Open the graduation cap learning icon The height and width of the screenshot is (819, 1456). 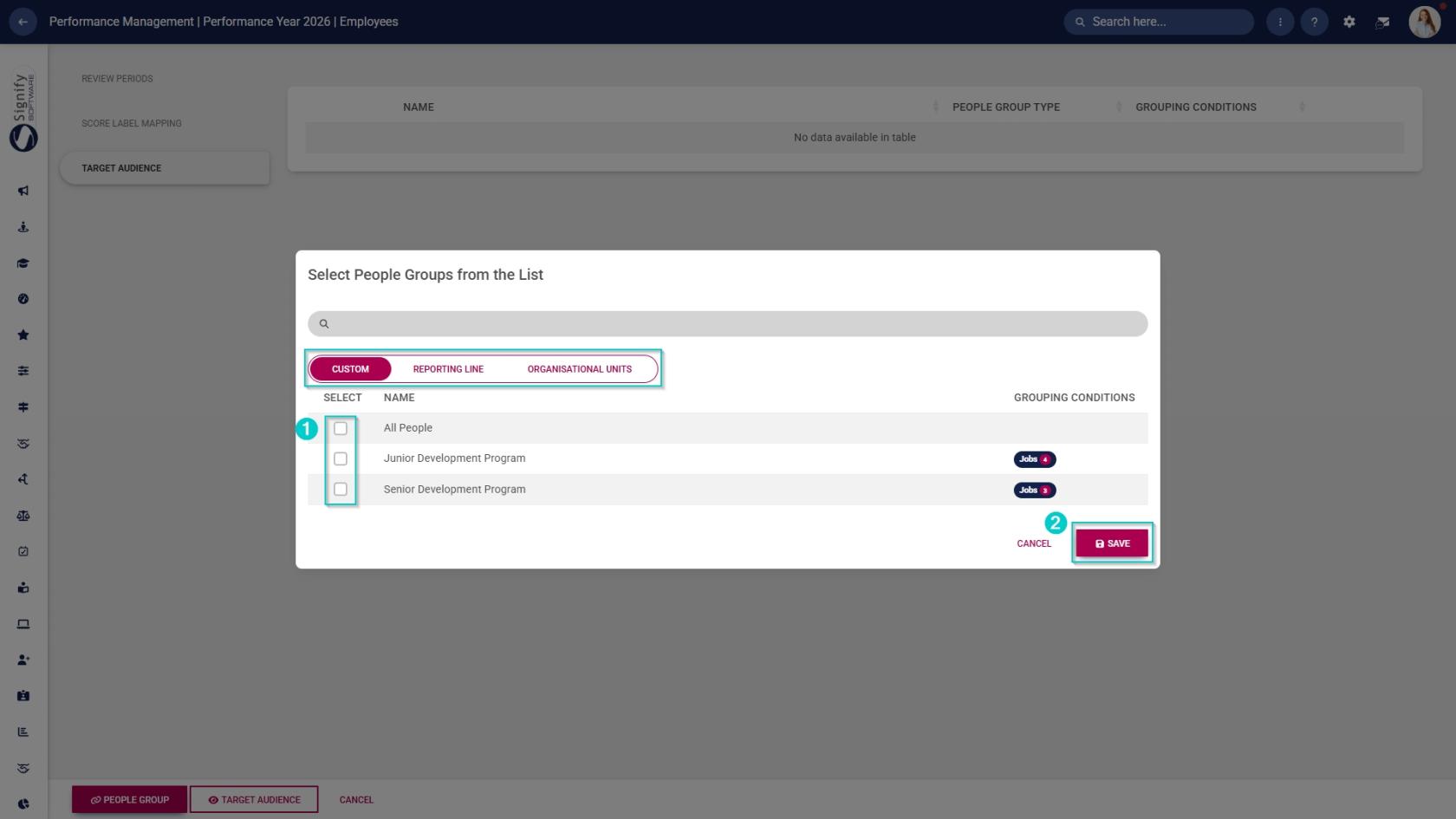(x=23, y=263)
